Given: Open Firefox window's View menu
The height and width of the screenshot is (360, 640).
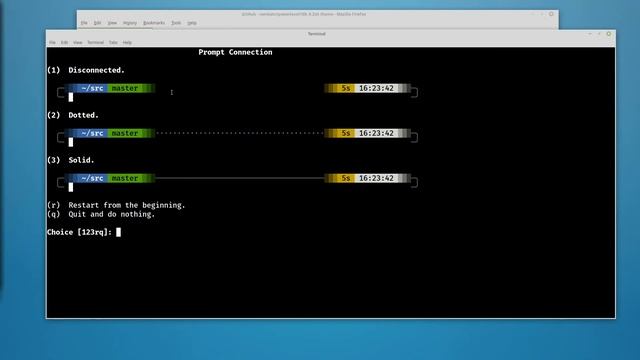Looking at the screenshot, I should click(112, 23).
